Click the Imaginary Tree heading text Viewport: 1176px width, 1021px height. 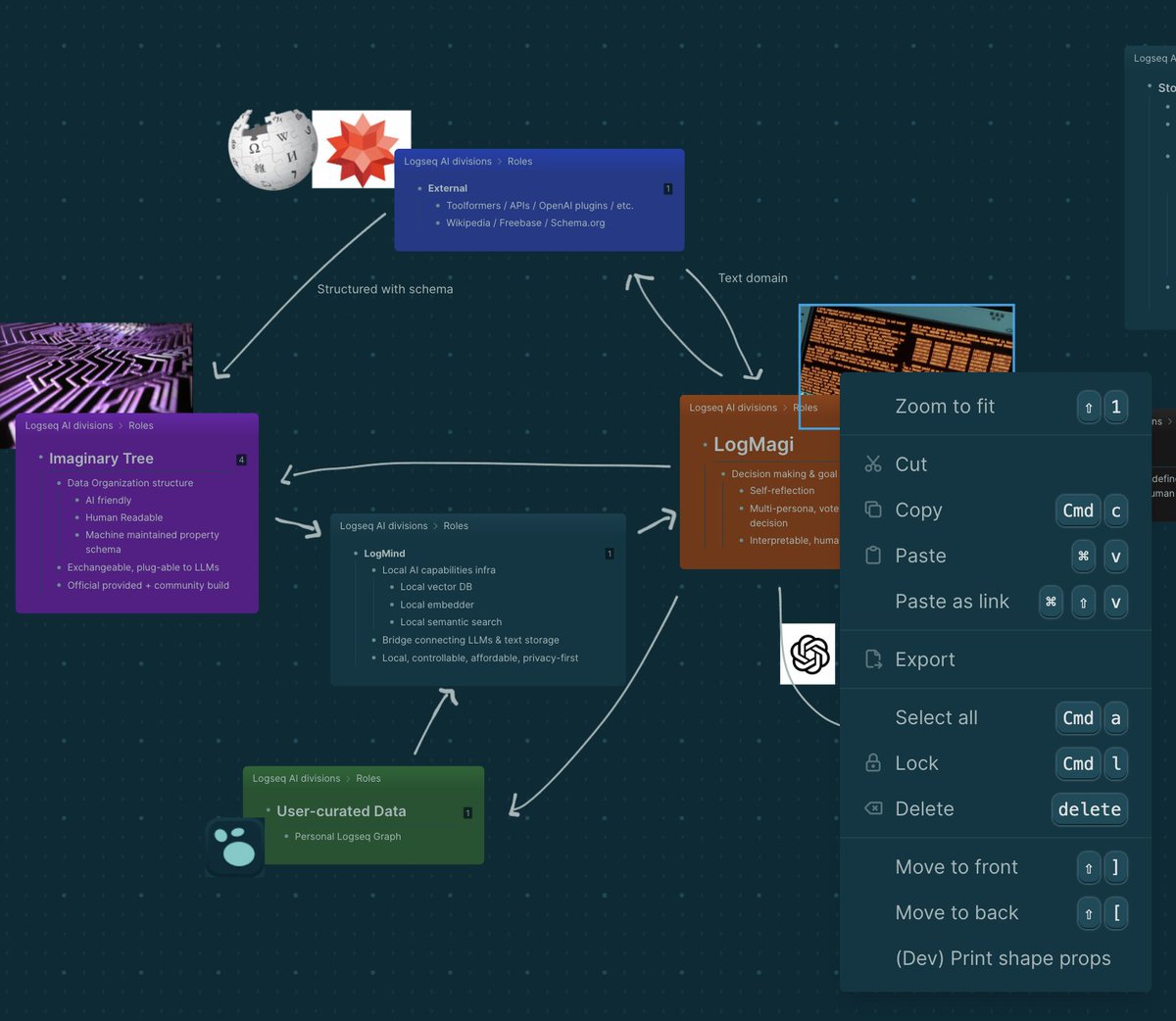(x=101, y=459)
